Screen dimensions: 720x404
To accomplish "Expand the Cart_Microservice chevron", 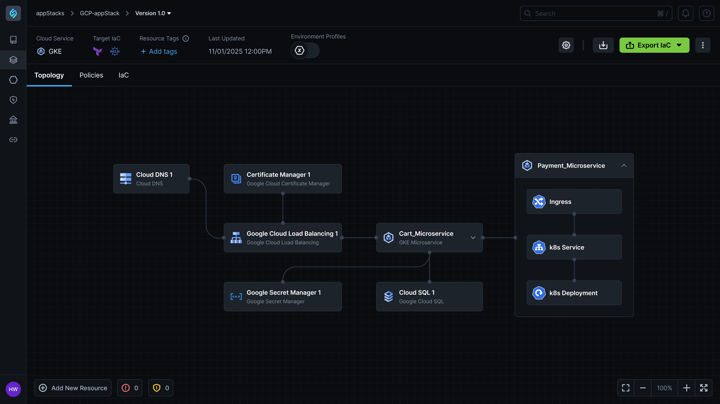I will click(473, 238).
